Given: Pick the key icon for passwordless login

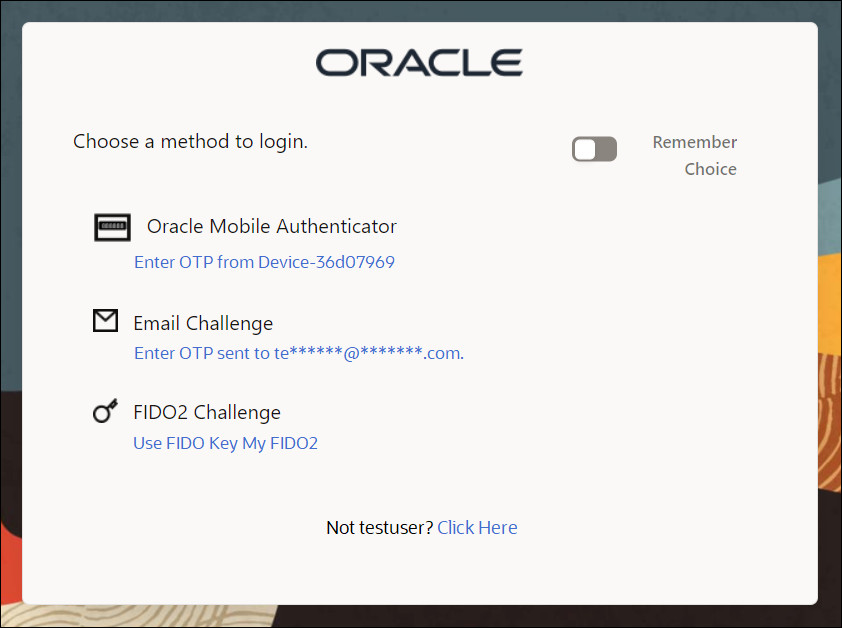Looking at the screenshot, I should click(x=105, y=410).
